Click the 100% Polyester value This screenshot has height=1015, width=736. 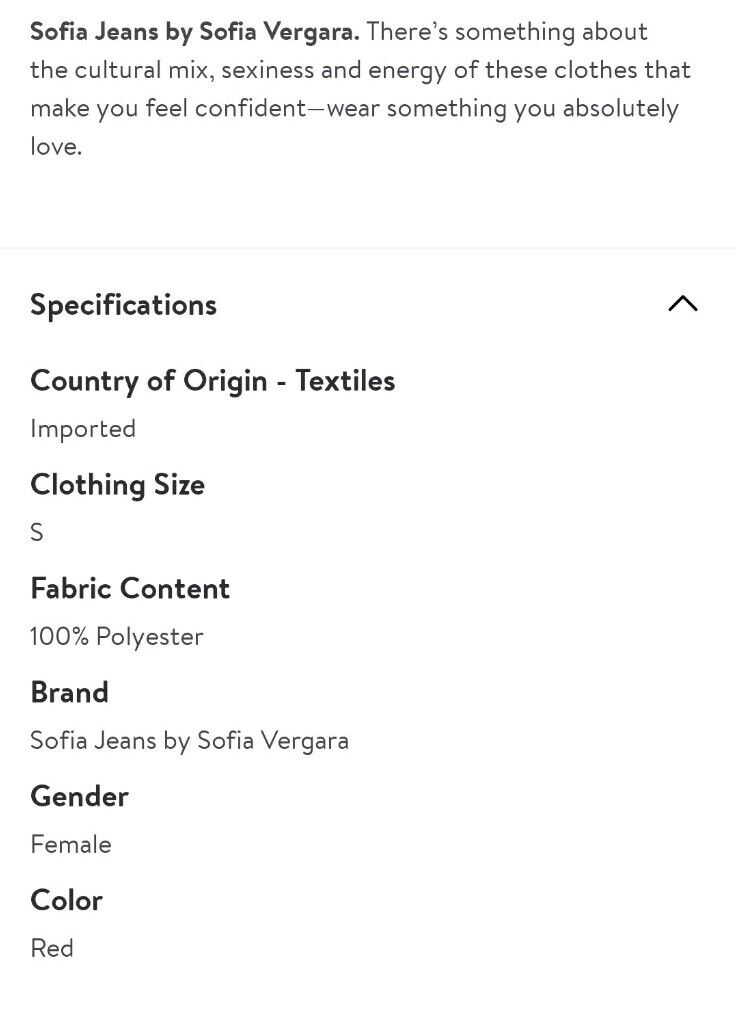tap(117, 637)
